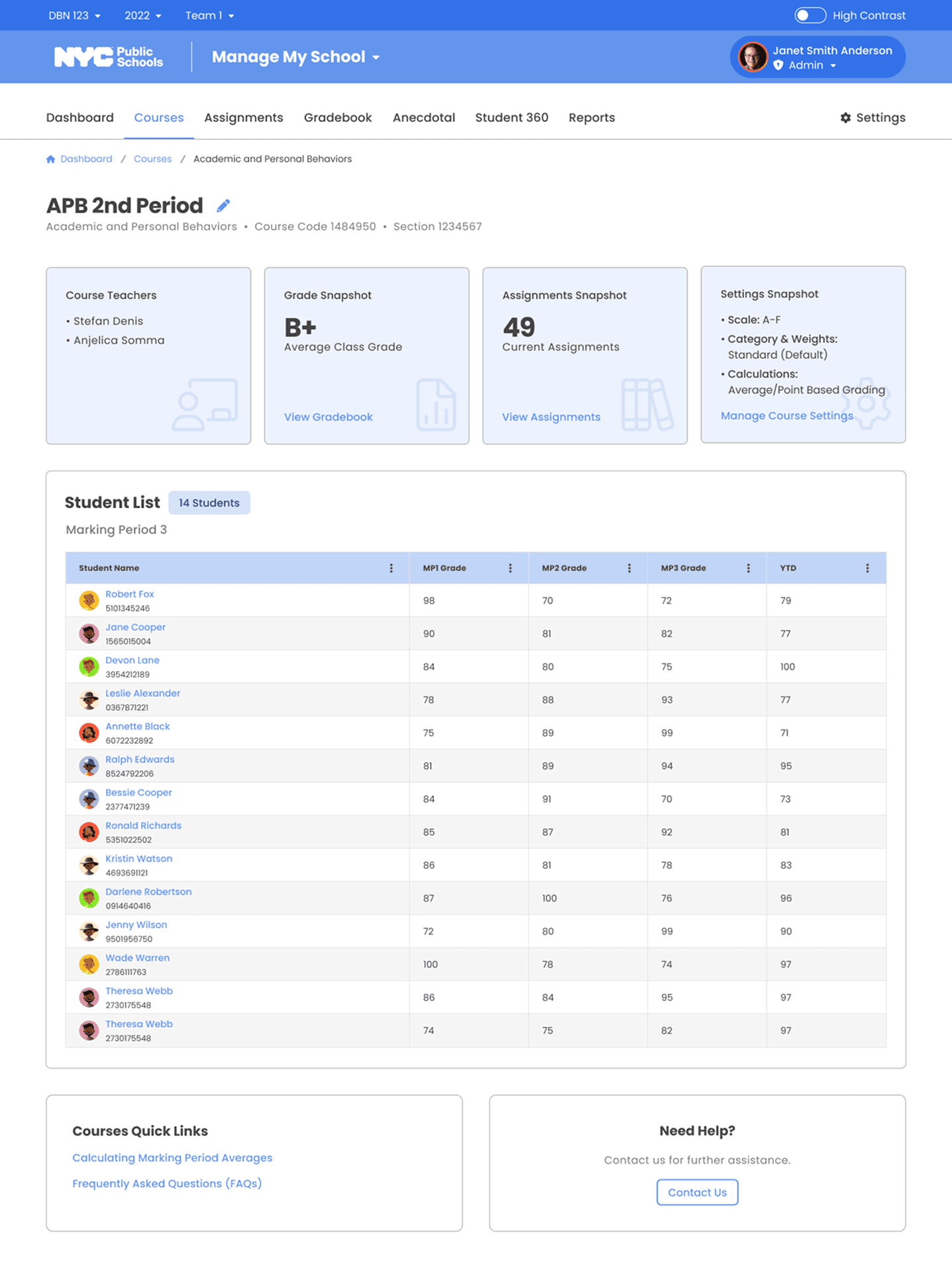Open MP1 Grade column options menu
The image size is (952, 1268).
click(x=510, y=568)
